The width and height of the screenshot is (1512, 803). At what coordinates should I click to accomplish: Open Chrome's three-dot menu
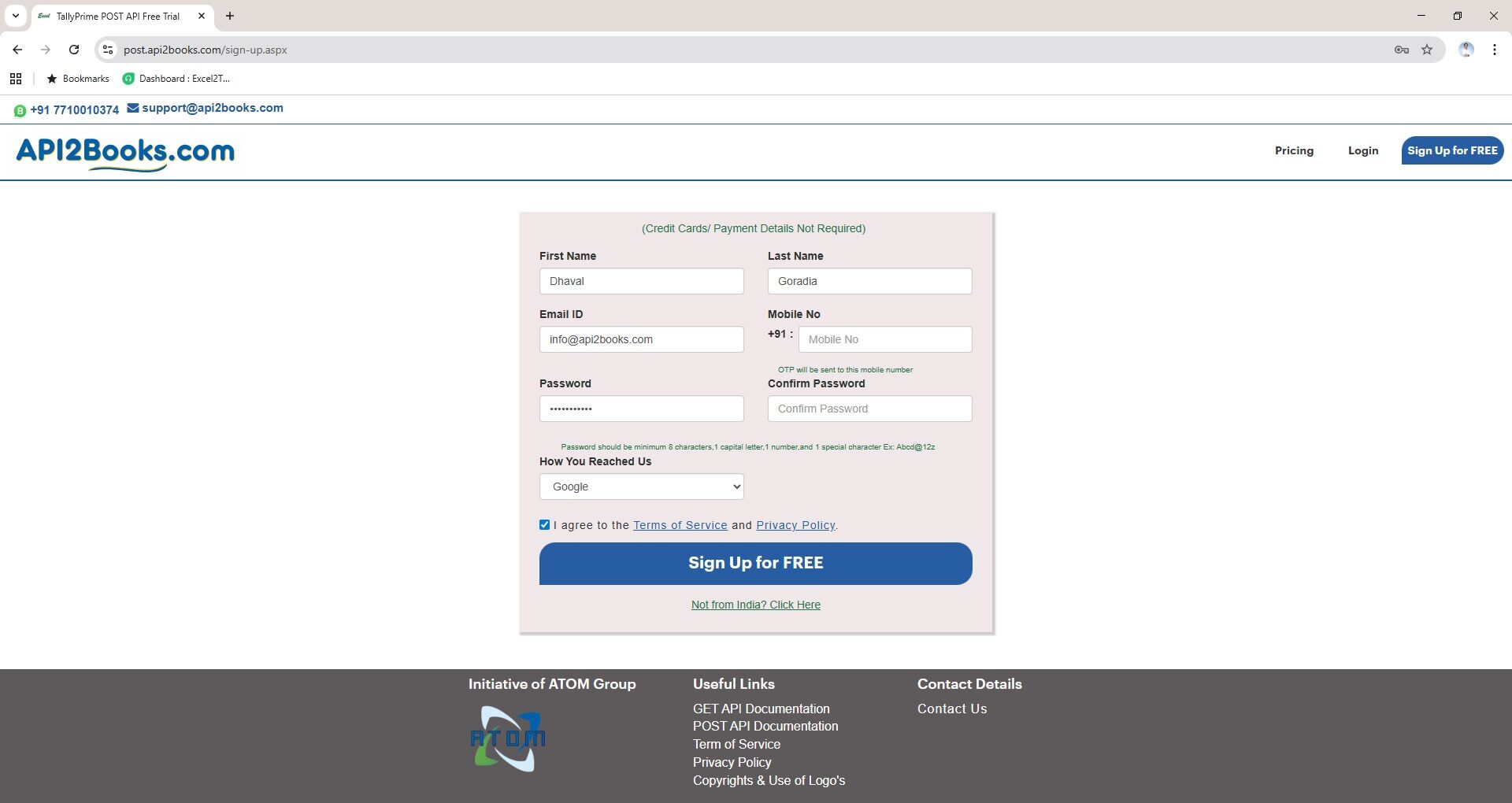[x=1495, y=50]
